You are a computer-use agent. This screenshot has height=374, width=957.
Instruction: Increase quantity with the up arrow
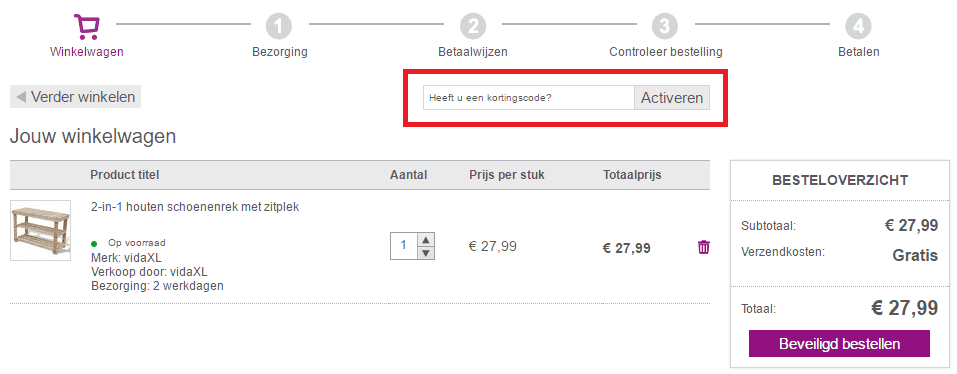coord(426,239)
